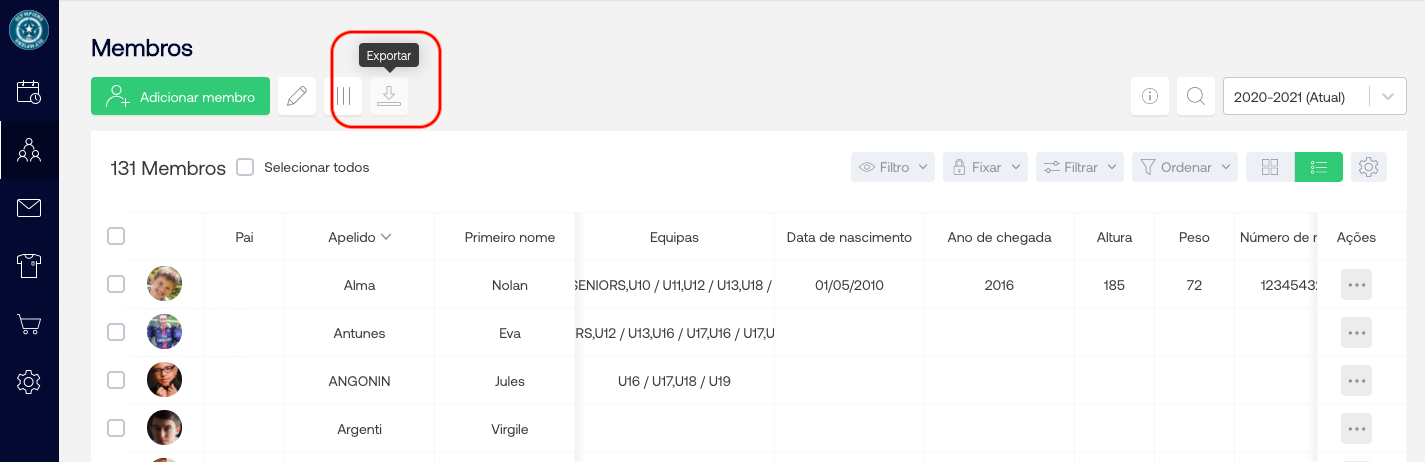The width and height of the screenshot is (1425, 462).
Task: Click Argenti Virgile's profile photo
Action: (164, 428)
